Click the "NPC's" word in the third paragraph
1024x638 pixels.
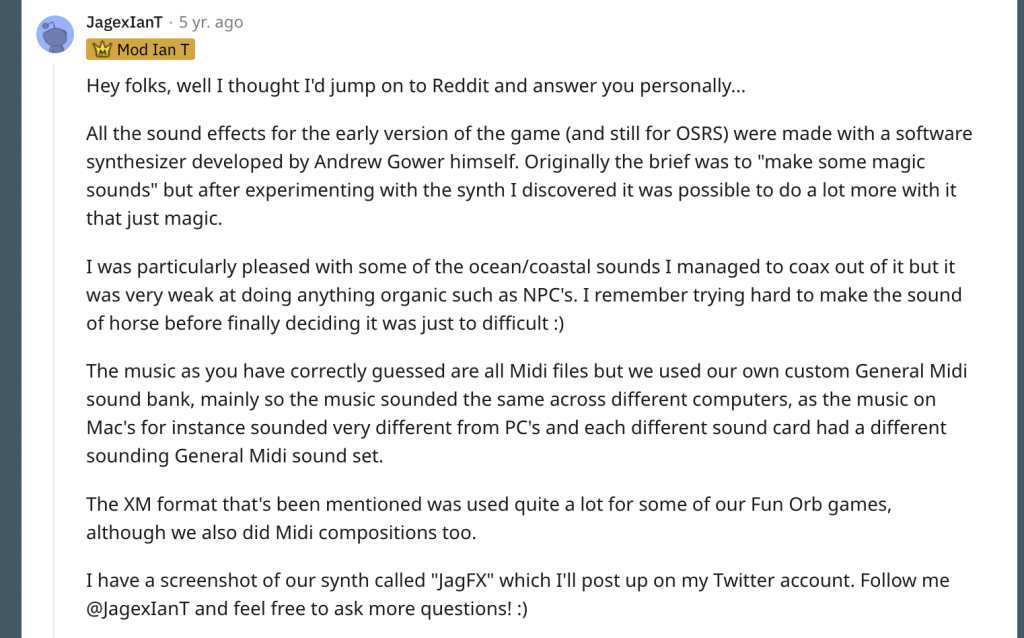click(x=550, y=295)
